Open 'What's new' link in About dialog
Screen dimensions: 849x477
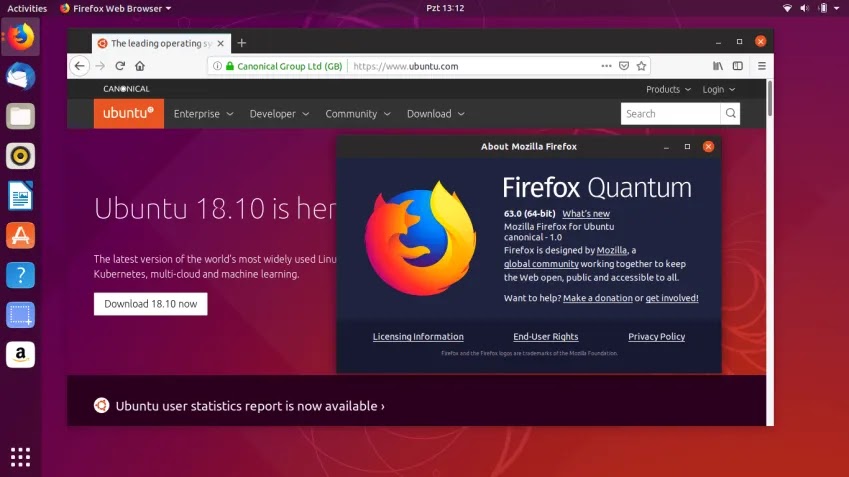coord(586,213)
